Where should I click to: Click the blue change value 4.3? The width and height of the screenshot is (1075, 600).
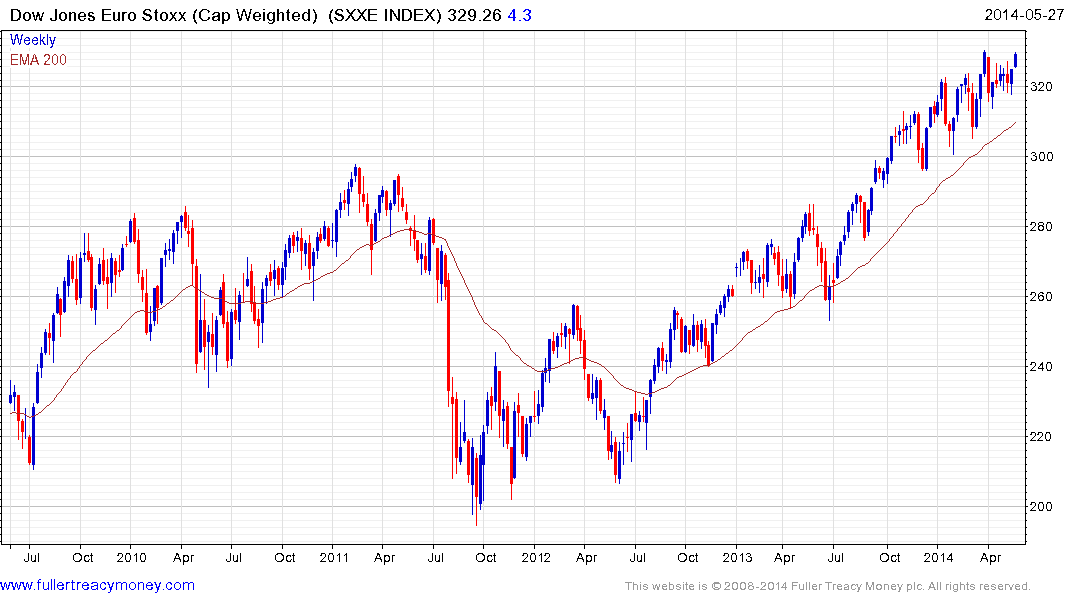pyautogui.click(x=520, y=15)
